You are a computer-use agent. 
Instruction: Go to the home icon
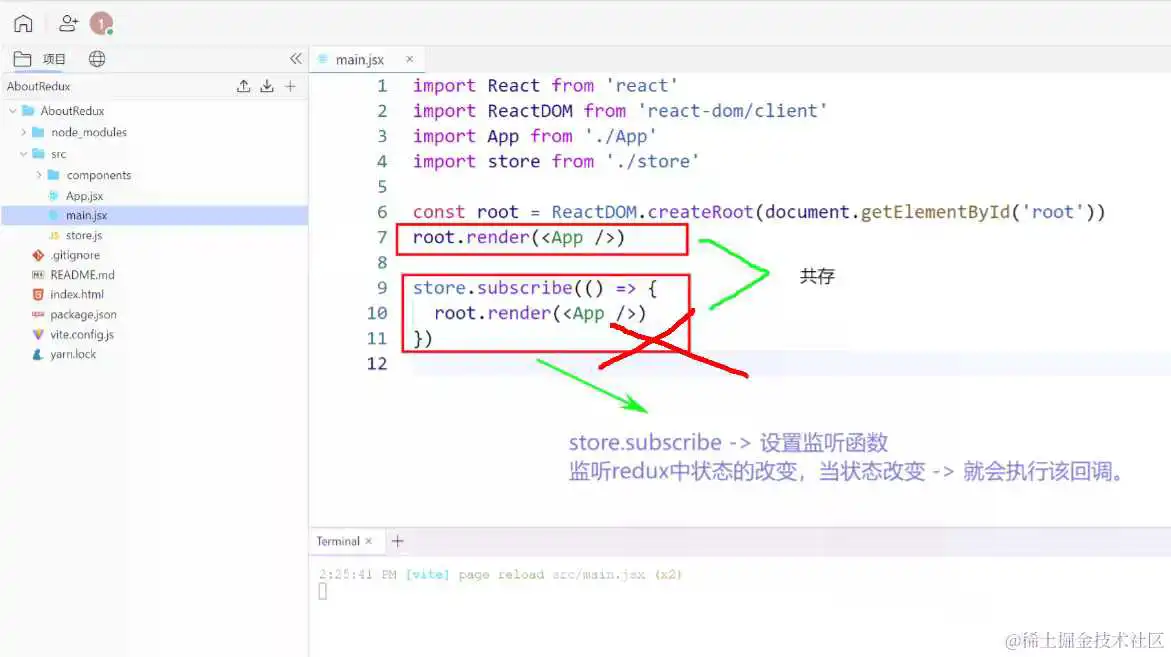(x=23, y=24)
